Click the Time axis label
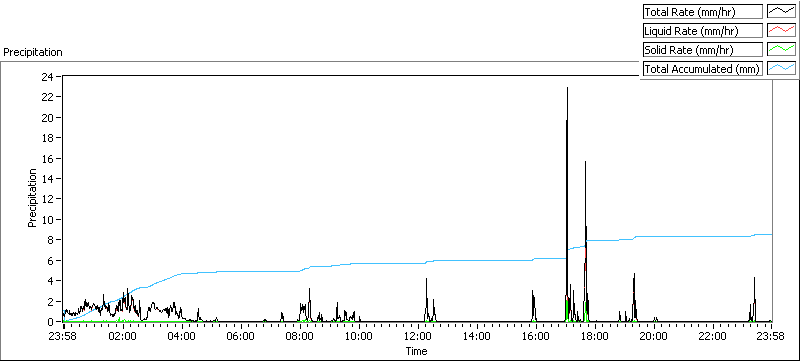 (x=416, y=351)
